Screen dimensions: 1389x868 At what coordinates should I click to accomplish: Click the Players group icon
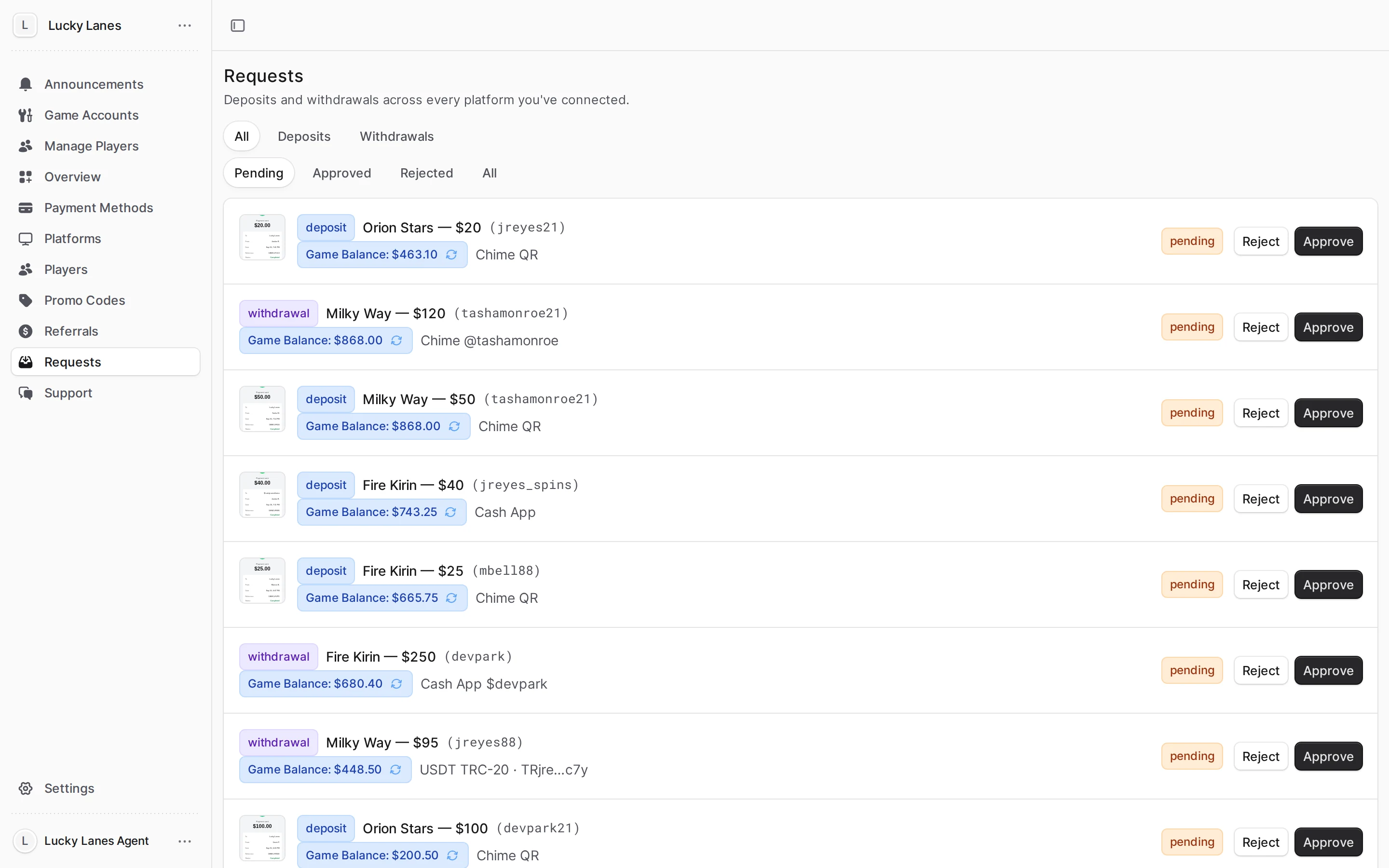[x=25, y=269]
